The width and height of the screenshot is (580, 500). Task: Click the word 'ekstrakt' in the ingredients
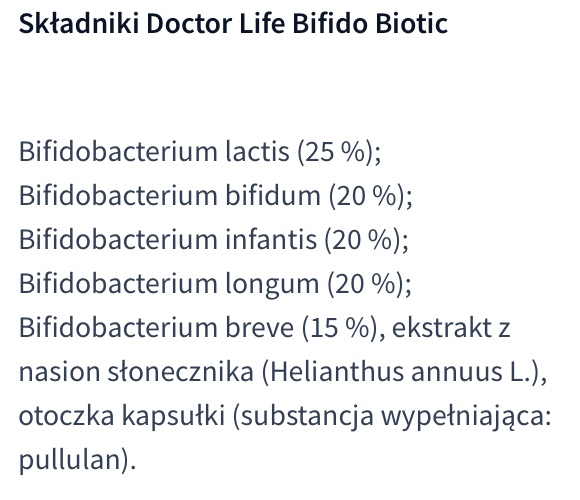(x=441, y=328)
